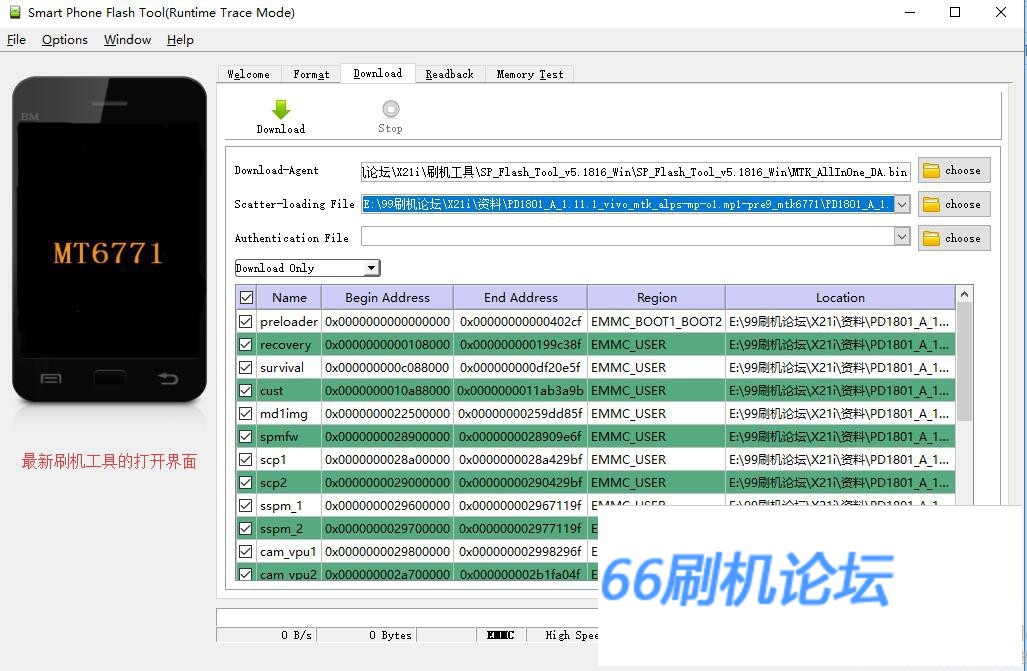Select the preloader row location cell
Image resolution: width=1027 pixels, height=671 pixels.
[x=840, y=321]
